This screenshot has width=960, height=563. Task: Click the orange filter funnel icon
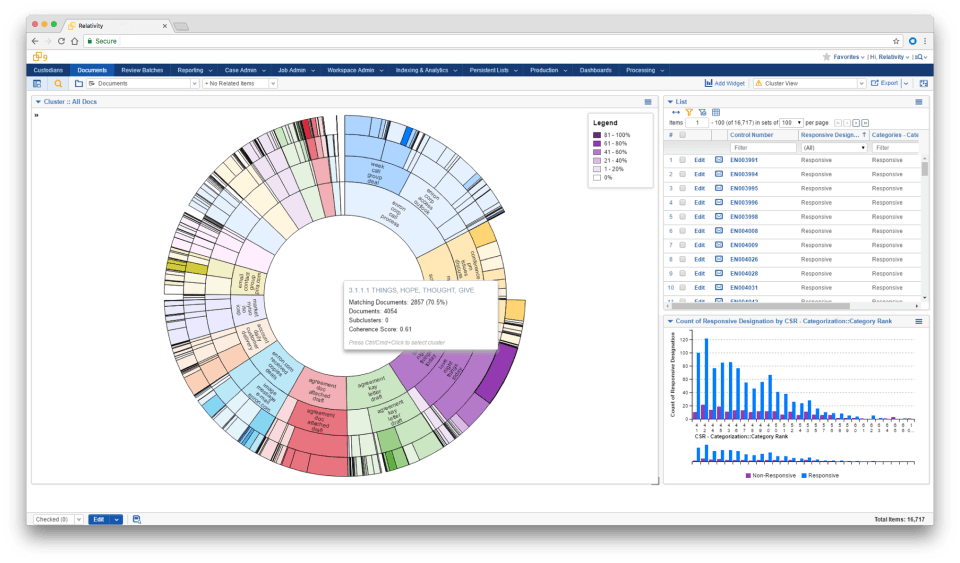coord(689,112)
